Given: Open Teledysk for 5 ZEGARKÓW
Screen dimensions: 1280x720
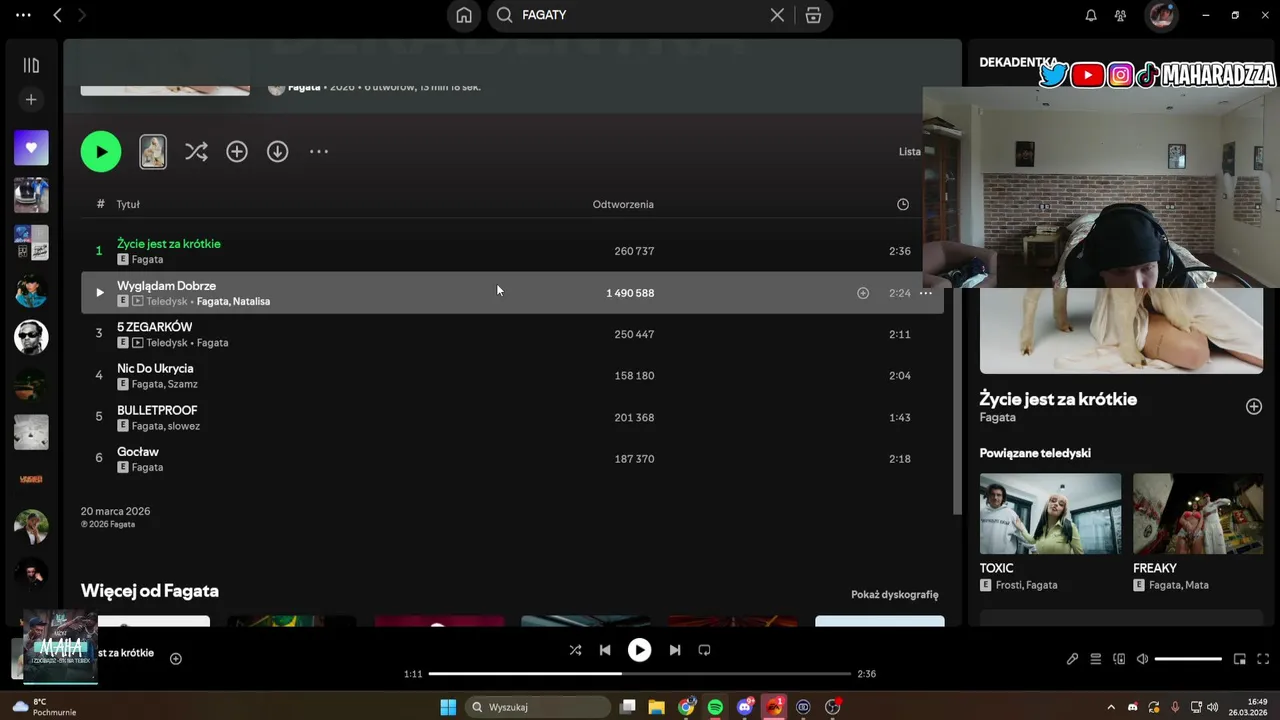Looking at the screenshot, I should click(167, 343).
